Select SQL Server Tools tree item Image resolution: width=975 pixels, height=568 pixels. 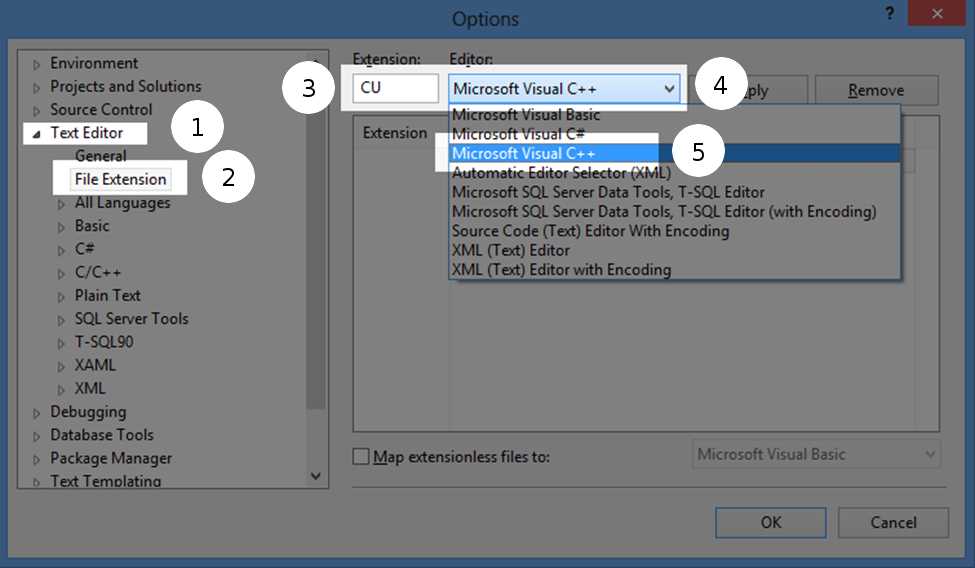[x=131, y=319]
